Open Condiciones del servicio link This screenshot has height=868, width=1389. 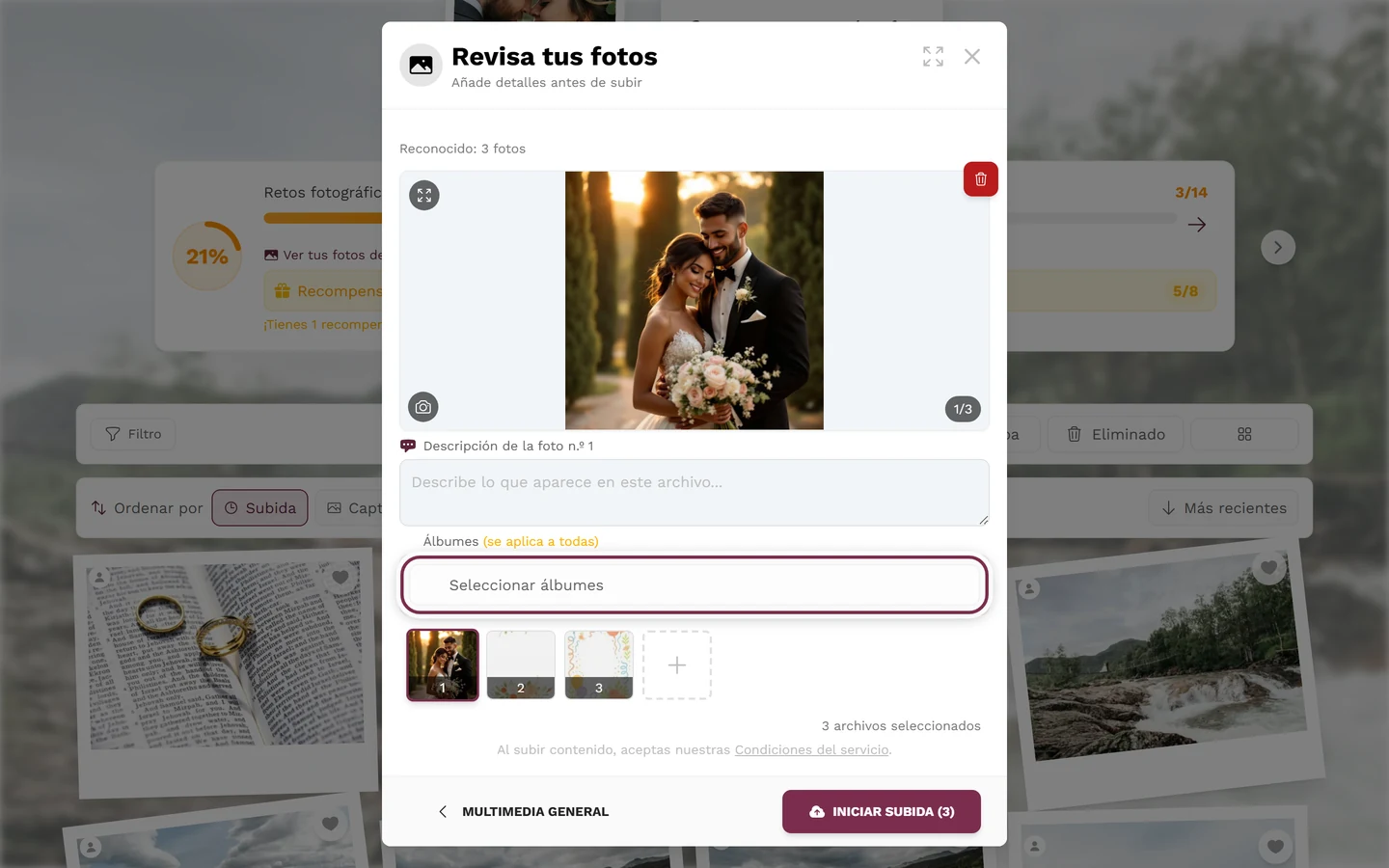click(812, 750)
